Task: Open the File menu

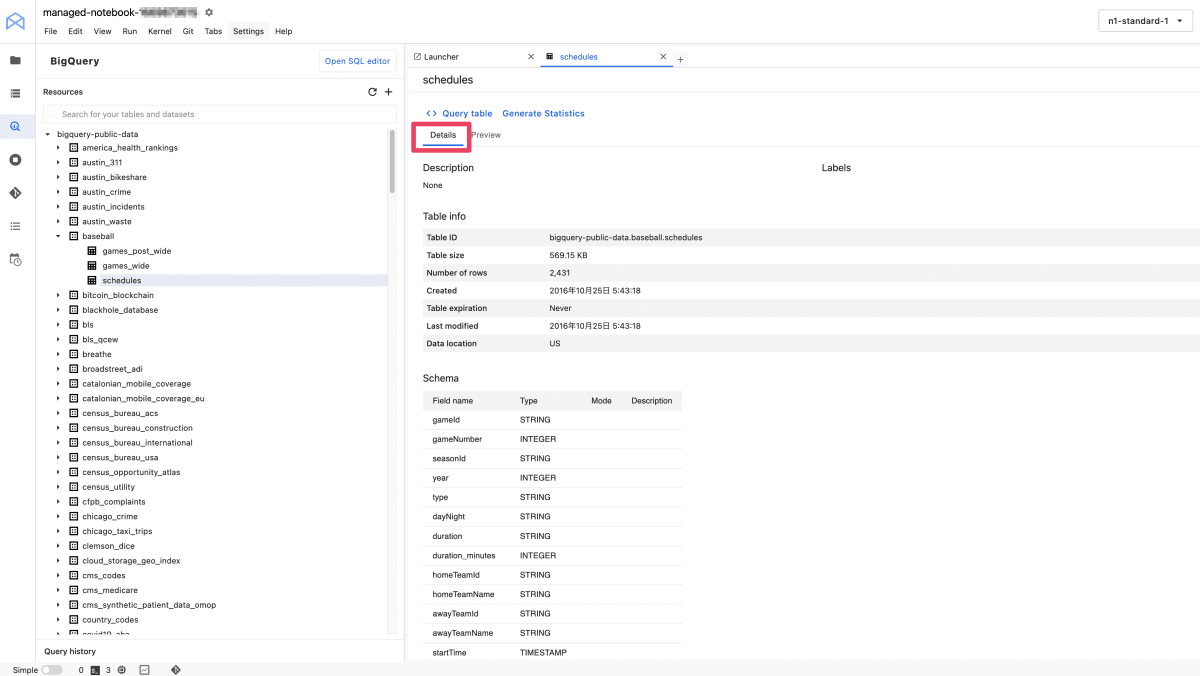Action: point(51,31)
